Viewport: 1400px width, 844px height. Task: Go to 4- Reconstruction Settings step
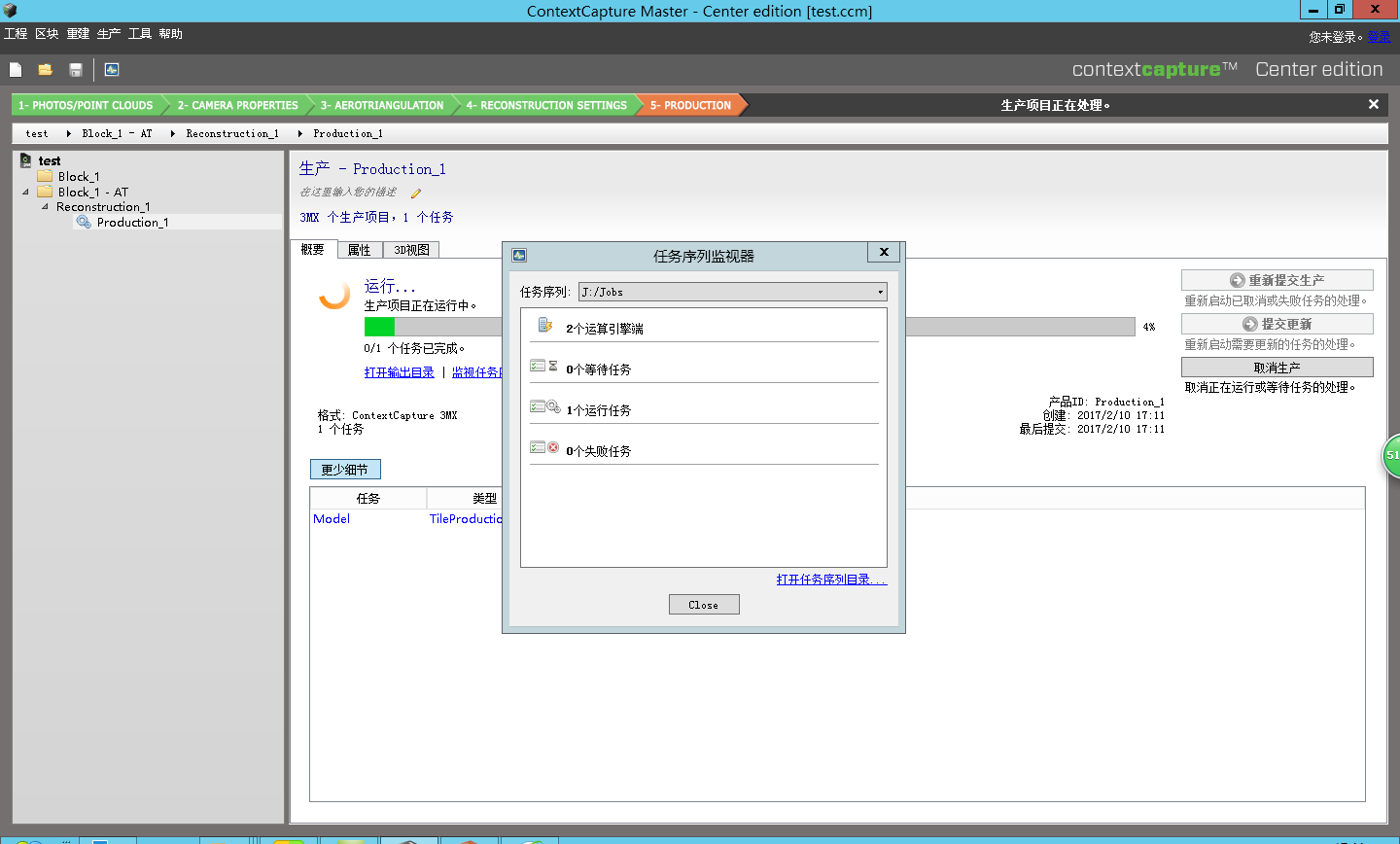pos(546,105)
